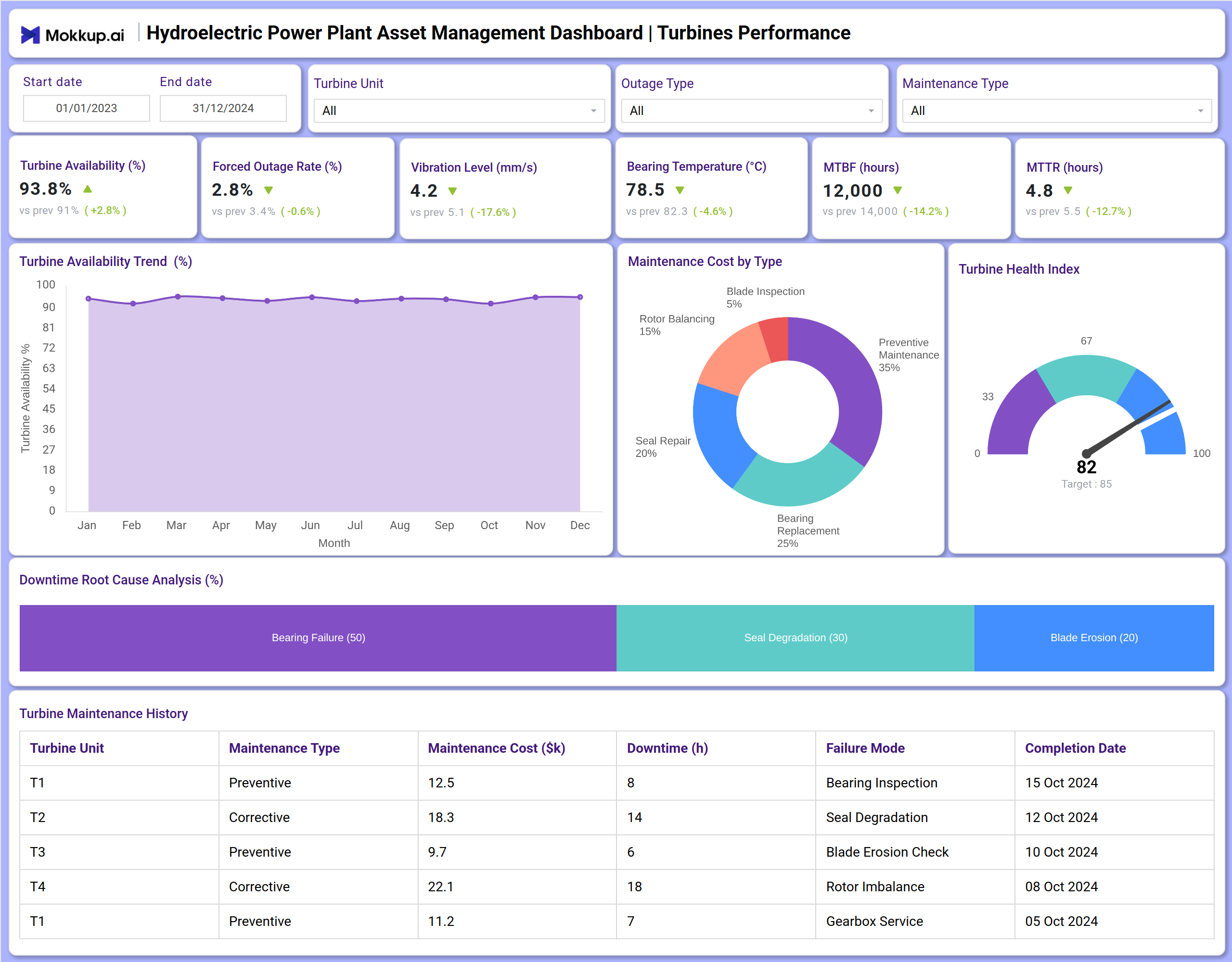Open the Outage Type dropdown

[751, 111]
